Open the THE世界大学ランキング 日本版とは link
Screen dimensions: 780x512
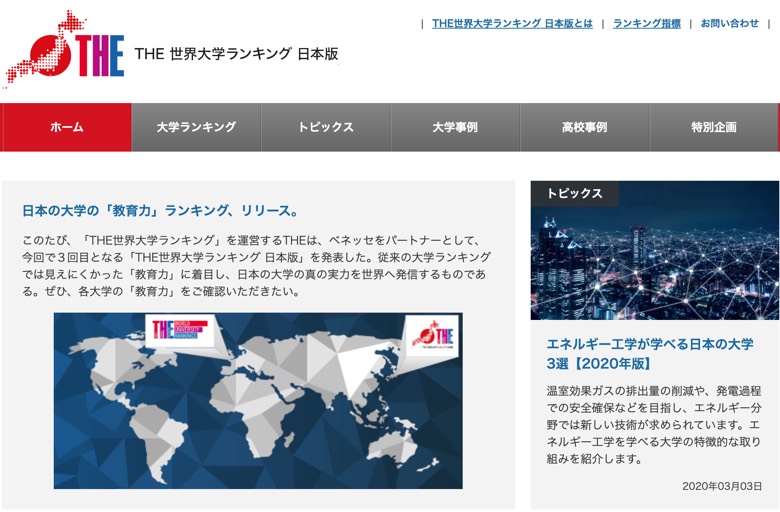click(512, 23)
